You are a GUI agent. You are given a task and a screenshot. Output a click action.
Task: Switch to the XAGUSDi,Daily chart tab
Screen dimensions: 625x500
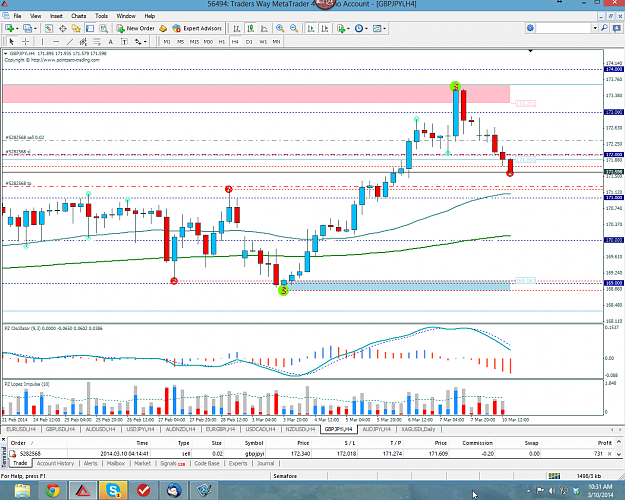tap(419, 429)
